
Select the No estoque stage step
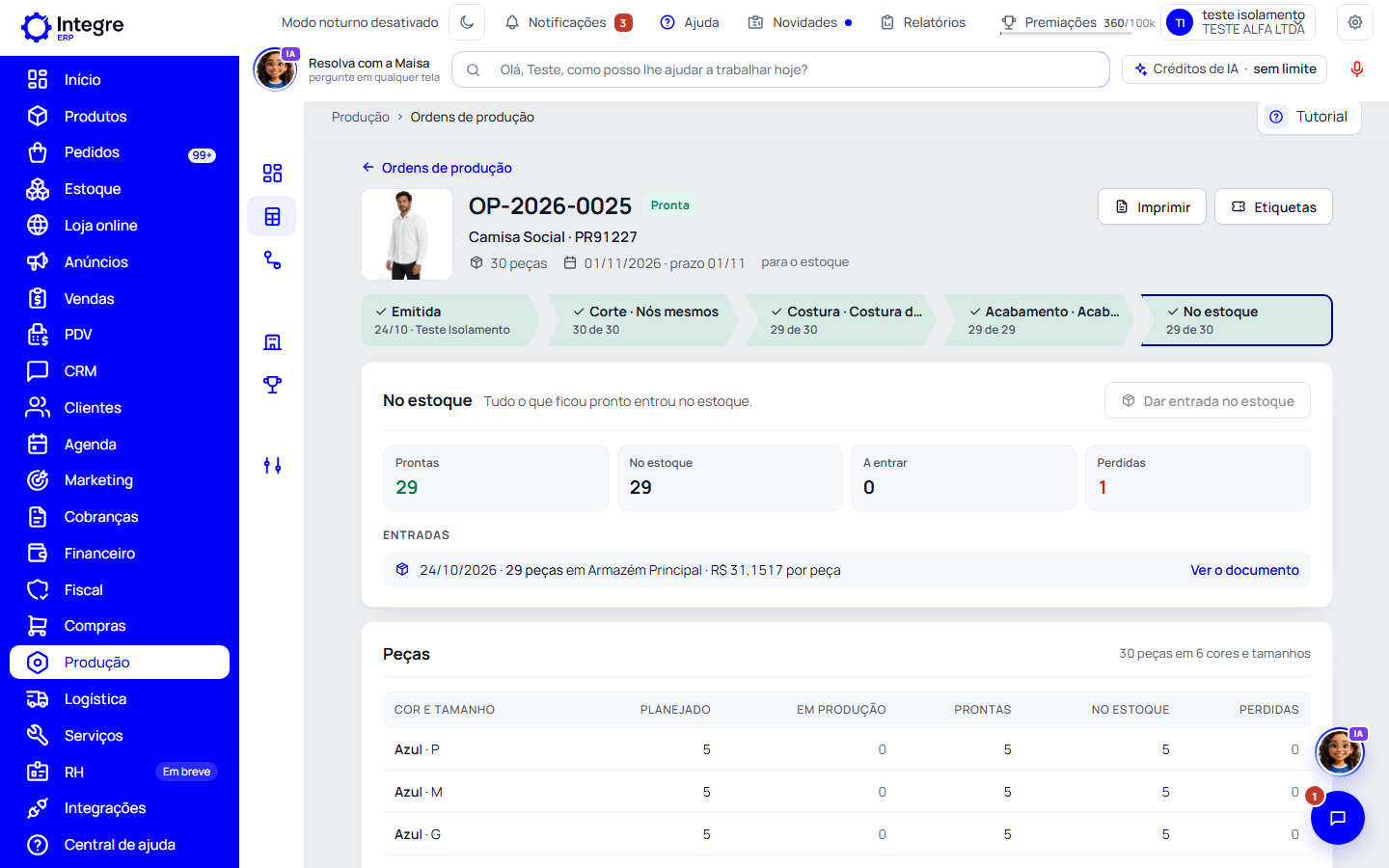(1237, 320)
